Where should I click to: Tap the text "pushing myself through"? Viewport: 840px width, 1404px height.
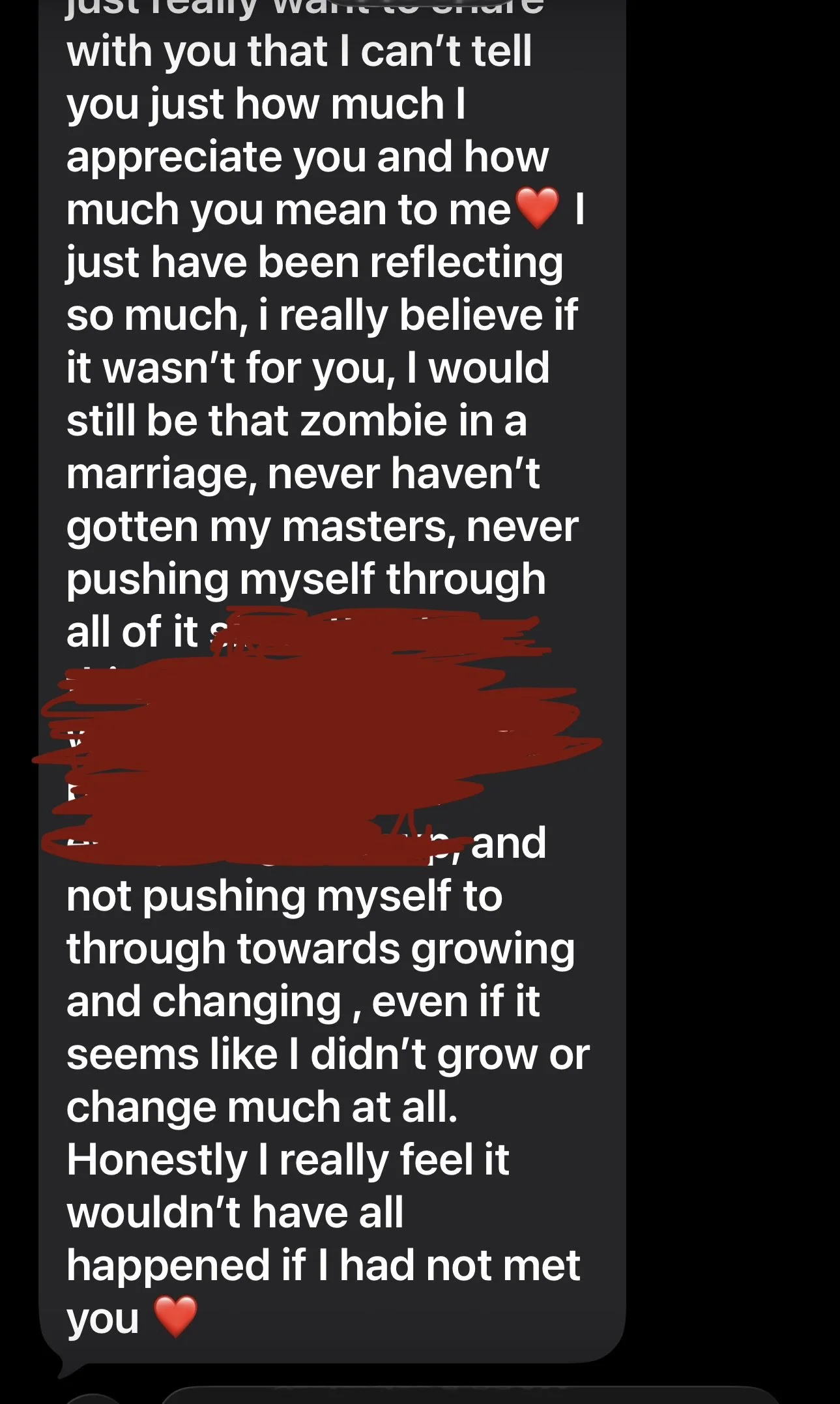click(x=306, y=581)
